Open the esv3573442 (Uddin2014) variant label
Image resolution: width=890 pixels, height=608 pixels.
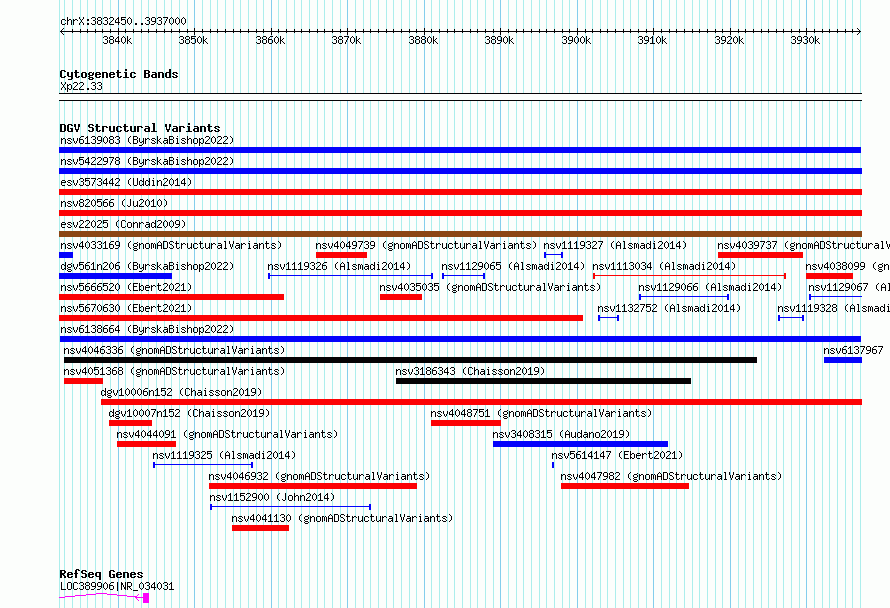click(x=126, y=182)
